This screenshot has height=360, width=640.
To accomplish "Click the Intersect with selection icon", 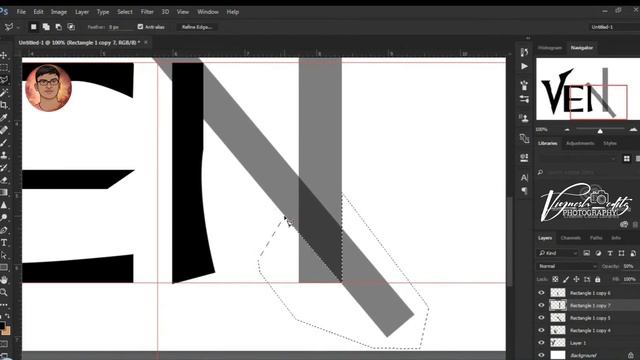I will point(71,27).
